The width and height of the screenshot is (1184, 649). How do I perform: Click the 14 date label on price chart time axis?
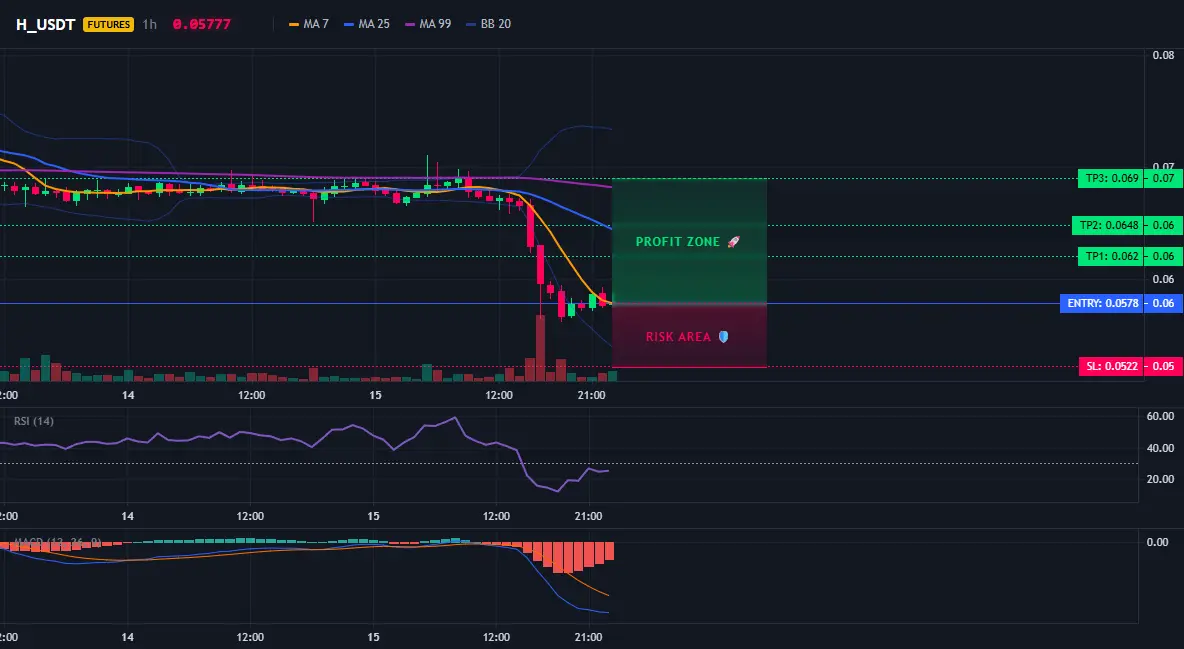[x=128, y=395]
